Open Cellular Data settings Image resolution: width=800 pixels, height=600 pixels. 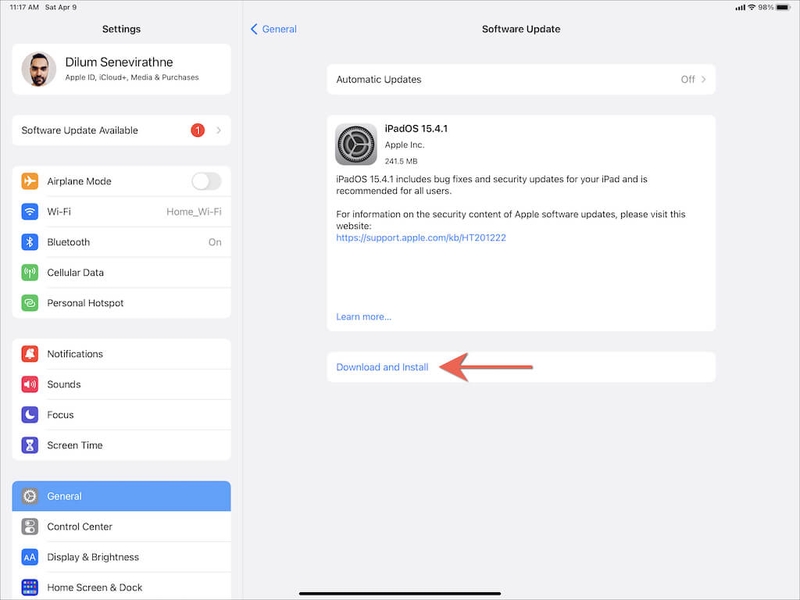point(121,272)
